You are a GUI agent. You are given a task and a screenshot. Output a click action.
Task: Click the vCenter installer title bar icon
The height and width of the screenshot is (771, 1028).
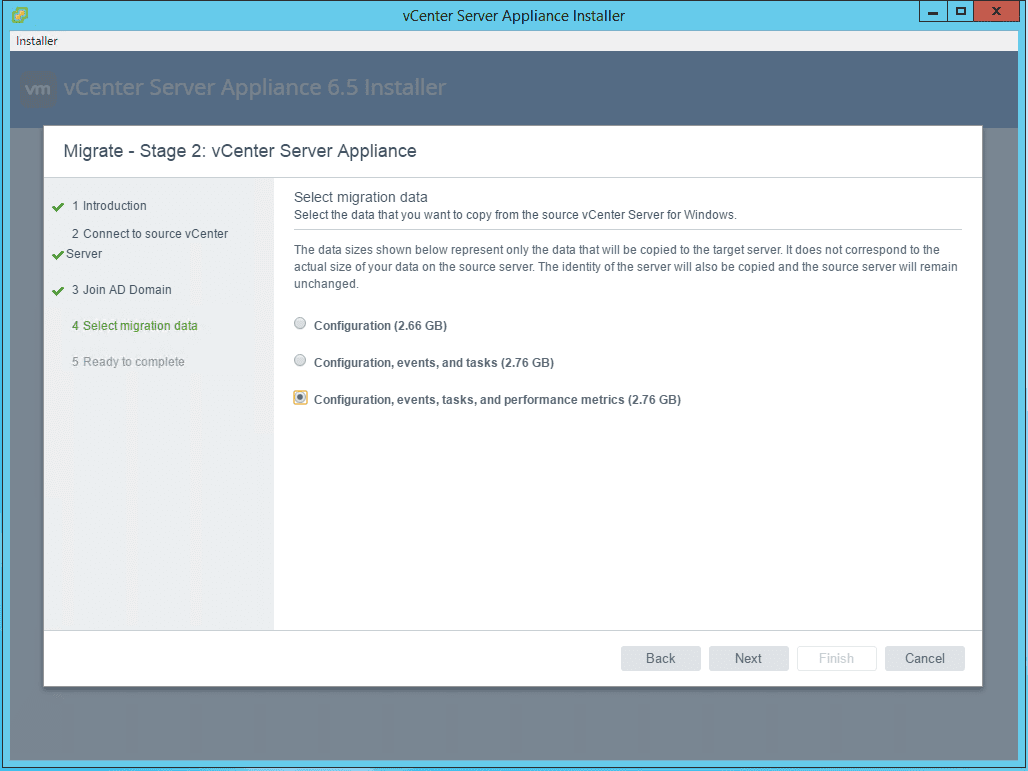pyautogui.click(x=20, y=14)
